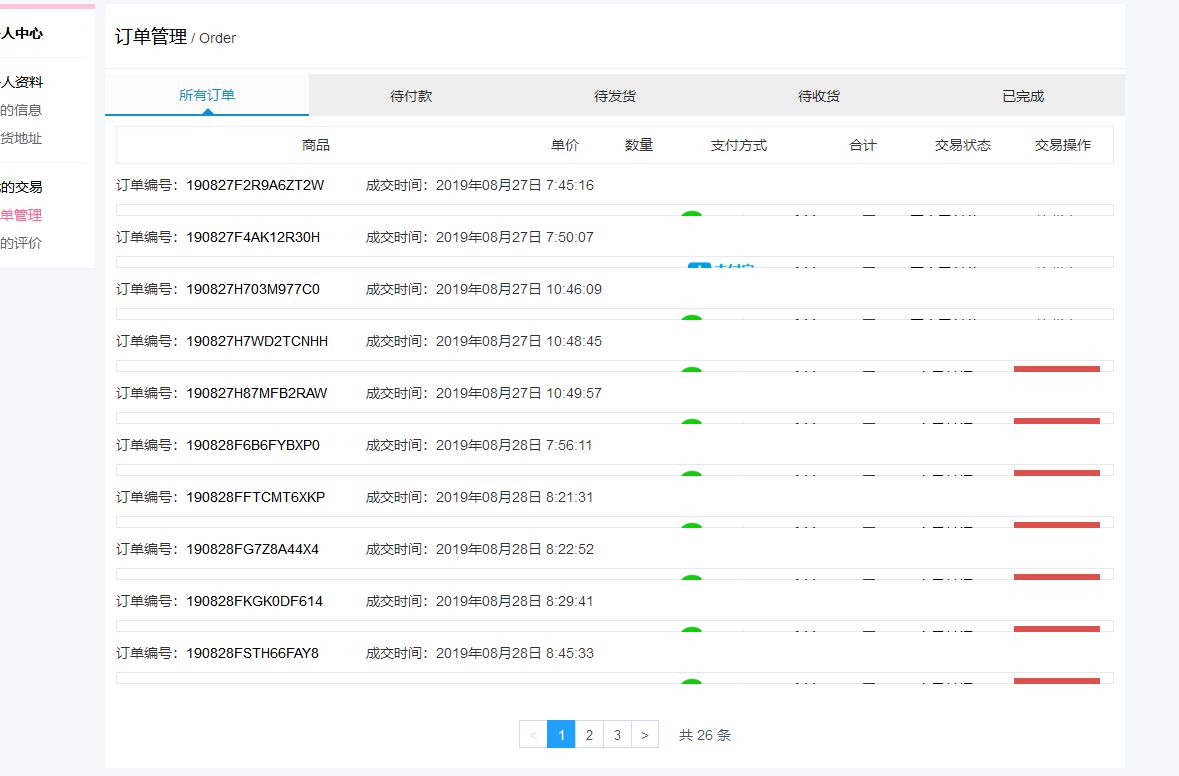Click the 交易操作 column header
1179x776 pixels.
(x=1062, y=145)
